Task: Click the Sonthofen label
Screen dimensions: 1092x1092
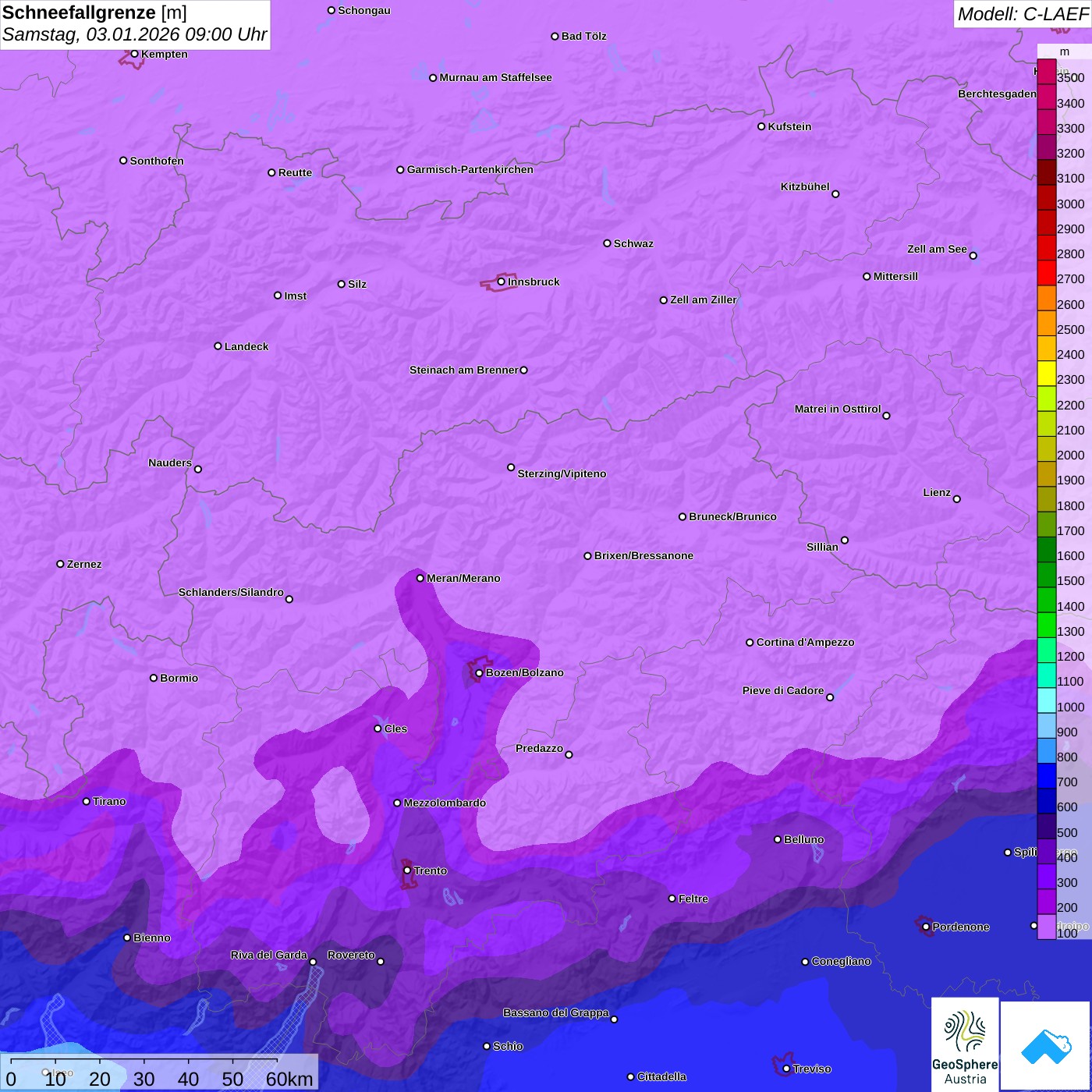Action: 157,161
